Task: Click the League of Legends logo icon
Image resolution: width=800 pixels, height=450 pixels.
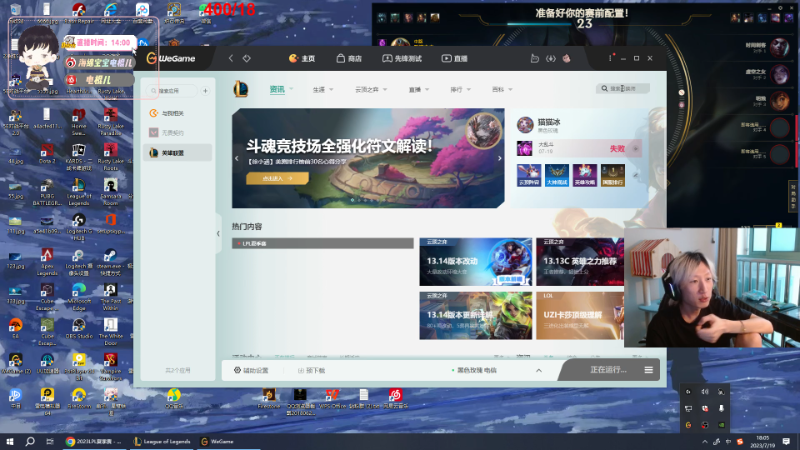Action: tap(241, 89)
